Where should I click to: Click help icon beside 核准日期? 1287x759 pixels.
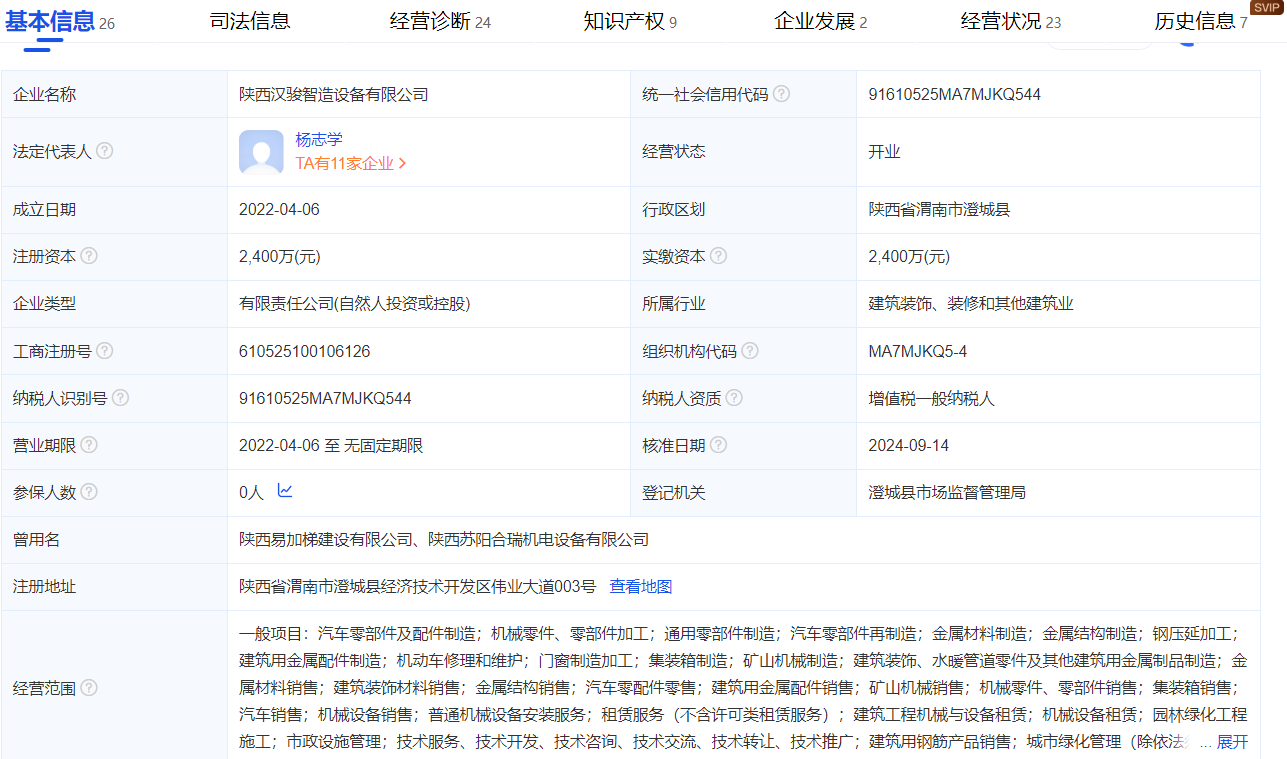pos(718,445)
